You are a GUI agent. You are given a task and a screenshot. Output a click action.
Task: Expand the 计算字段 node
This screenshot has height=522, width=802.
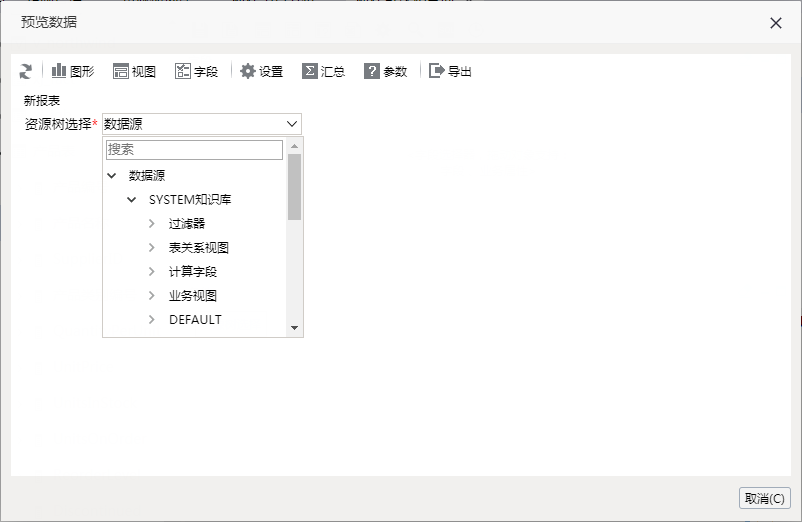pyautogui.click(x=151, y=271)
